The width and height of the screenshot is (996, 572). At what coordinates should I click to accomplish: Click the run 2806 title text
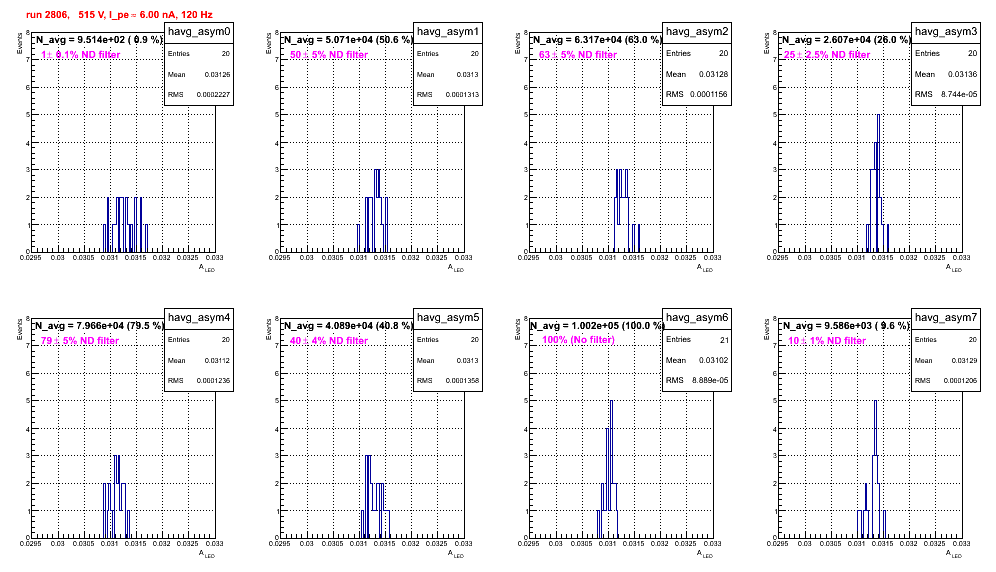[x=119, y=14]
